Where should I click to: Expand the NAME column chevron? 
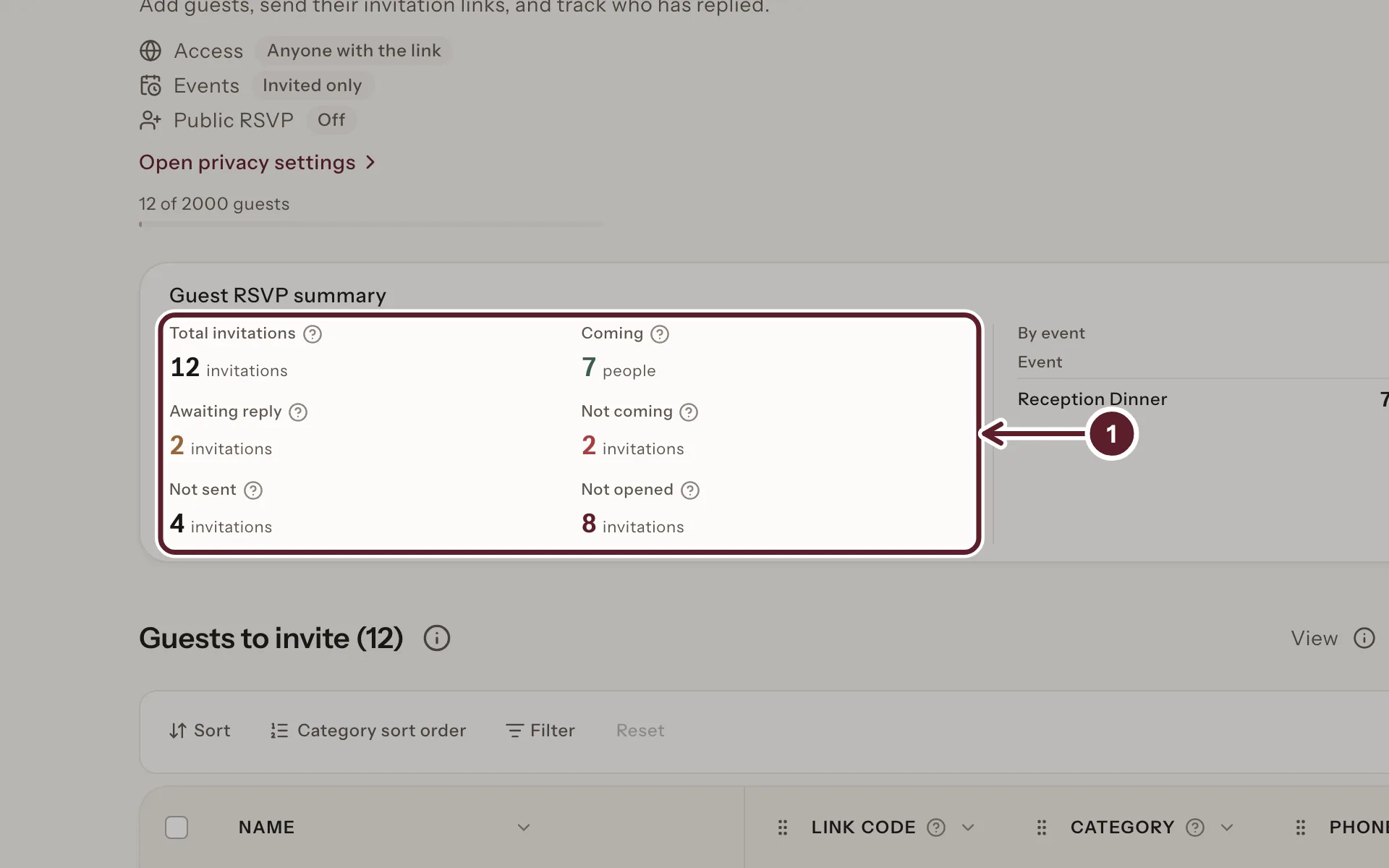coord(524,827)
